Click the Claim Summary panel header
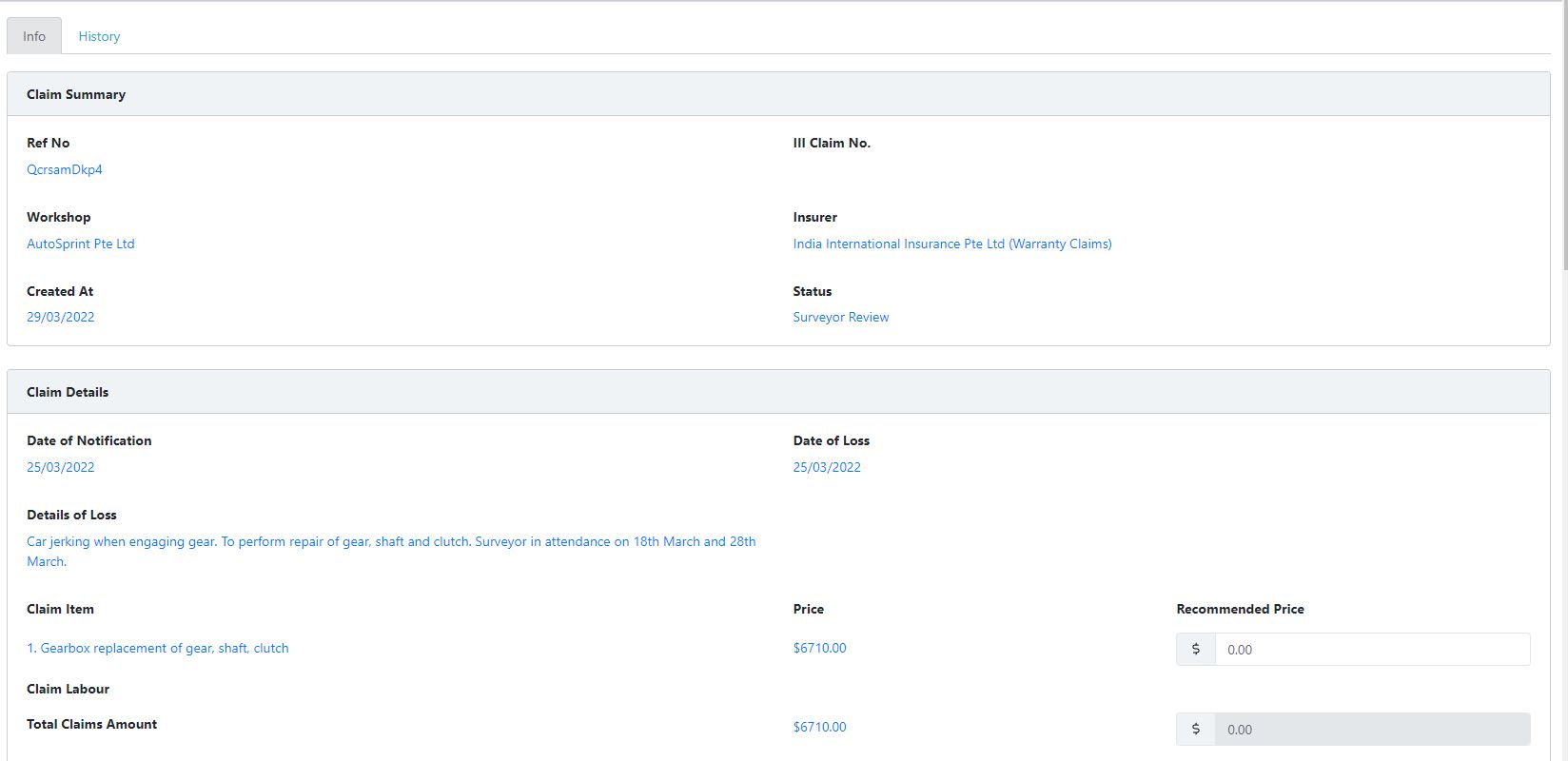1568x761 pixels. coord(76,94)
